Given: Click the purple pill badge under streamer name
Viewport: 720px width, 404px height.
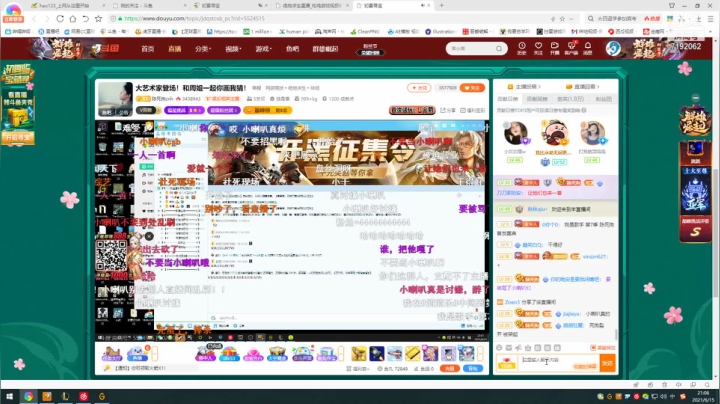Looking at the screenshot, I should 184,110.
